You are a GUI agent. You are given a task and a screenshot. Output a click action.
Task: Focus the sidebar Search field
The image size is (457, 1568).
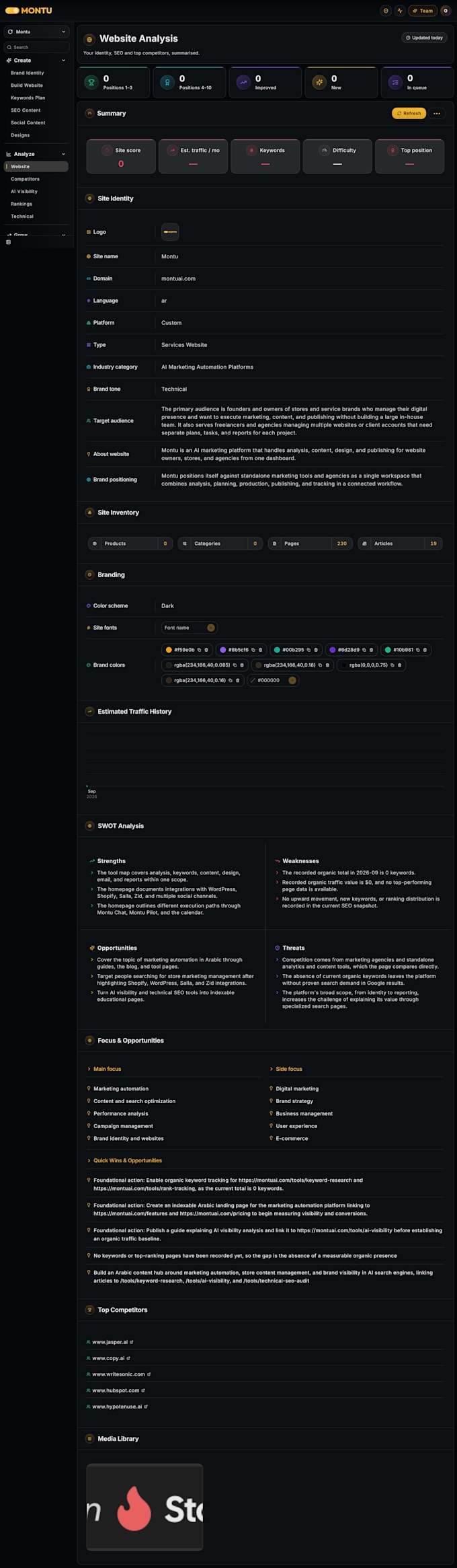point(36,47)
